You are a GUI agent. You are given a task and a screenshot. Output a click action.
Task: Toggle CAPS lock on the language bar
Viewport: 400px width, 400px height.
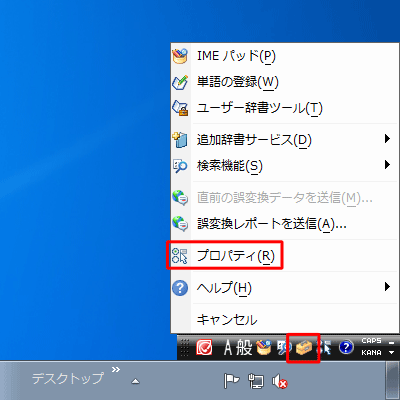(x=371, y=341)
